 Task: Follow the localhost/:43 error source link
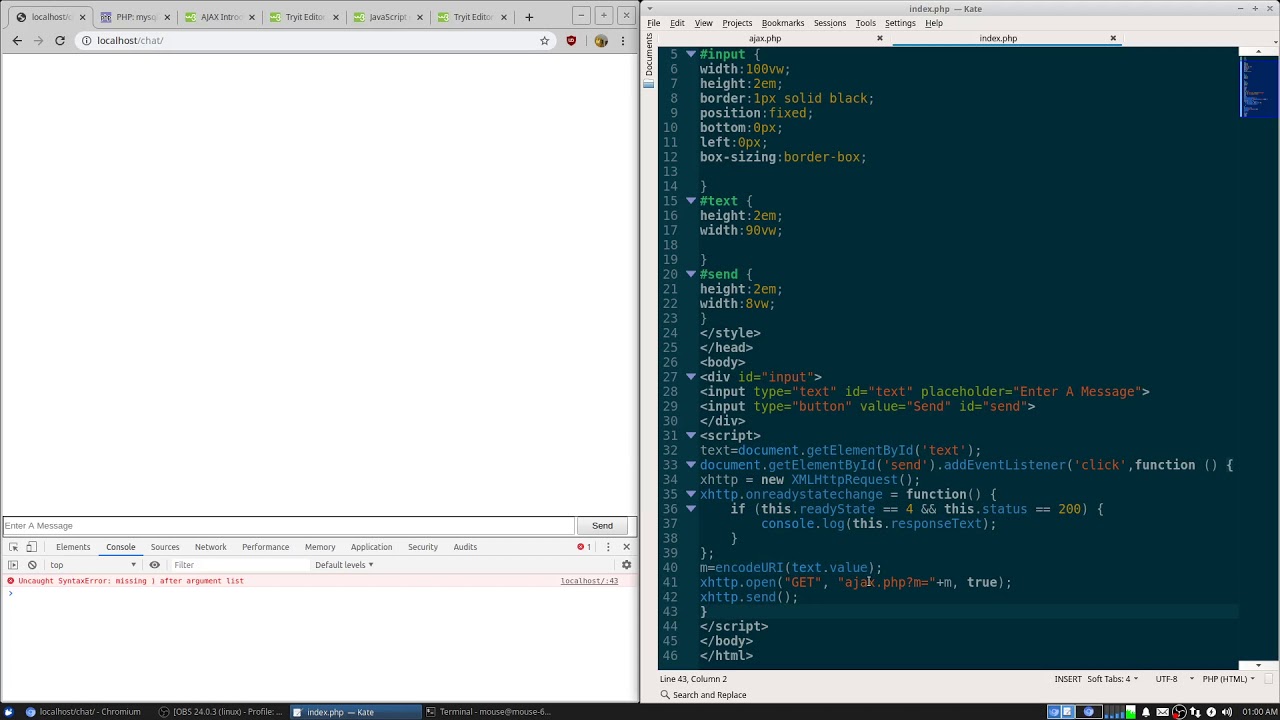(x=589, y=581)
